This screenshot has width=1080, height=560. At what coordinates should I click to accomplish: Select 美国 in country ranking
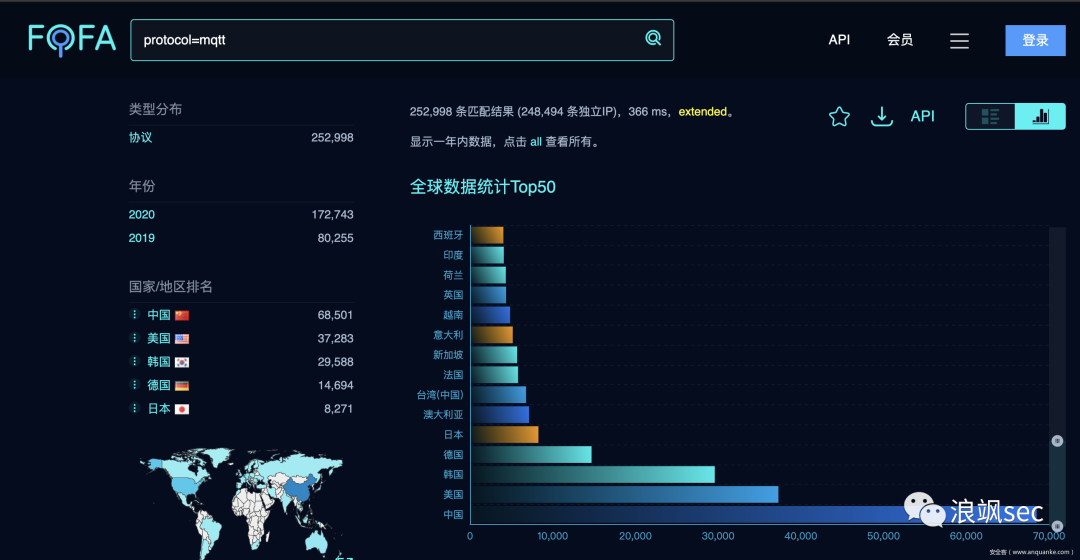pos(158,338)
